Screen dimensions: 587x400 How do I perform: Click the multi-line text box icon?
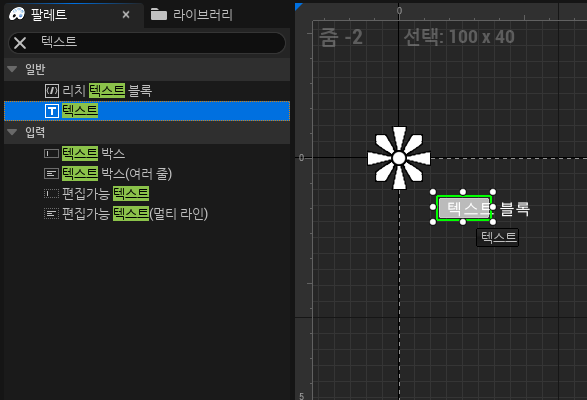tap(52, 174)
